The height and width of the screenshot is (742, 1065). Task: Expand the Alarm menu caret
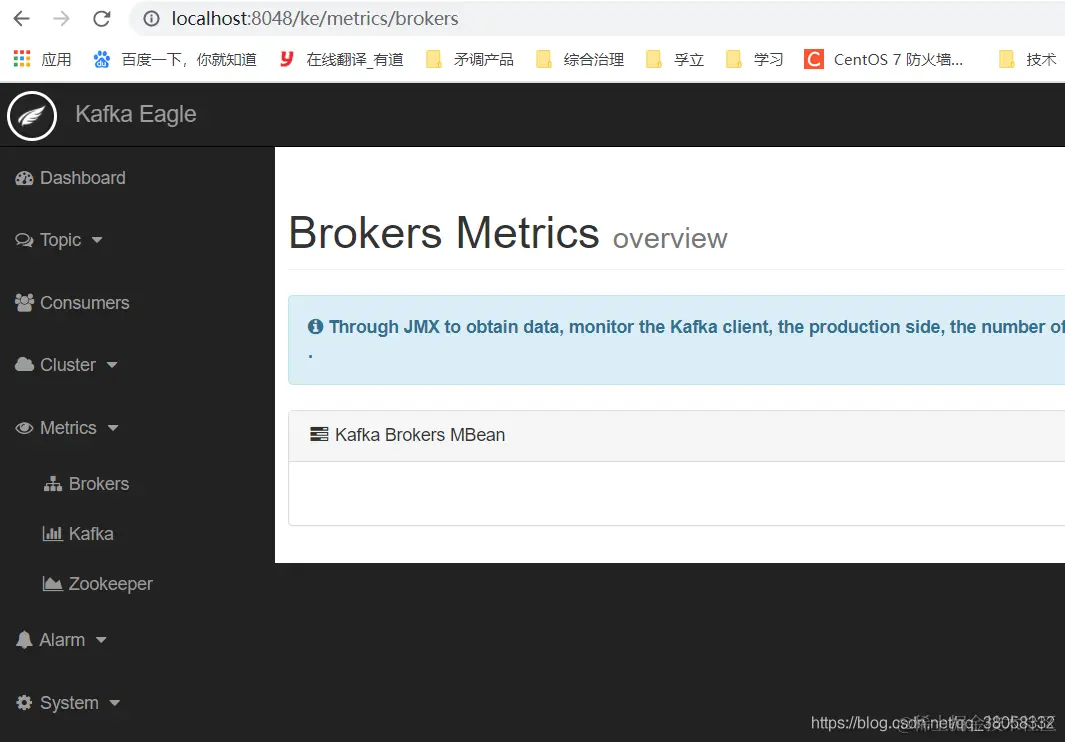click(101, 639)
